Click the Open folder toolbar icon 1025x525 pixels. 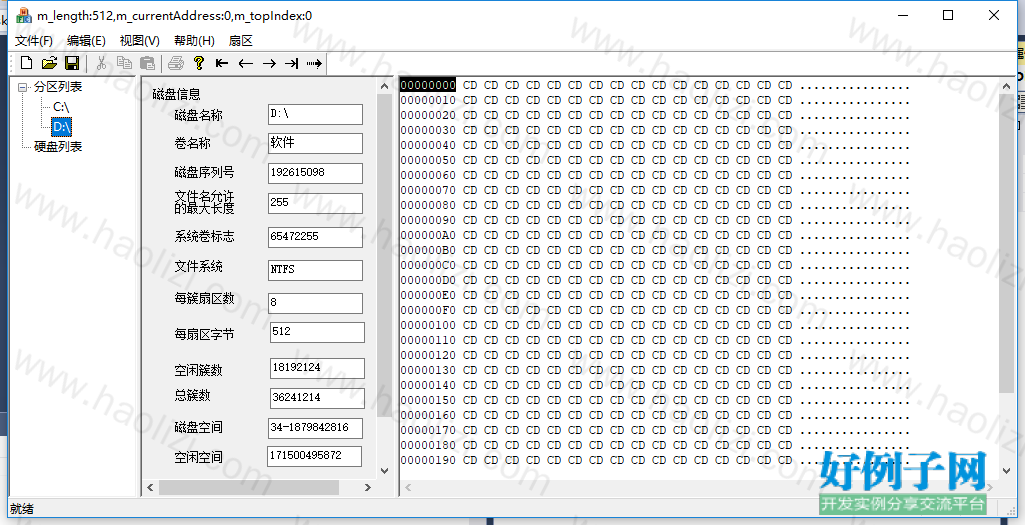[49, 63]
